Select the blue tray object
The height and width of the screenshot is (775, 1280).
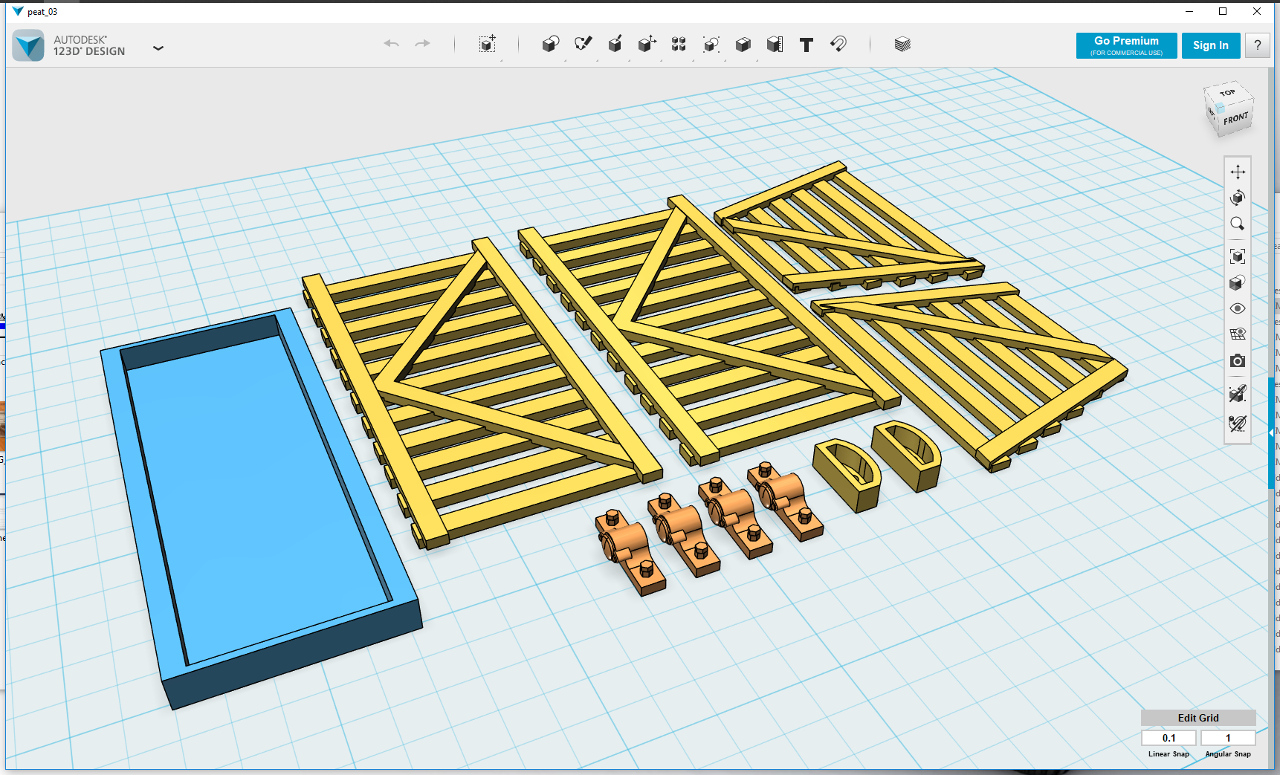point(260,507)
